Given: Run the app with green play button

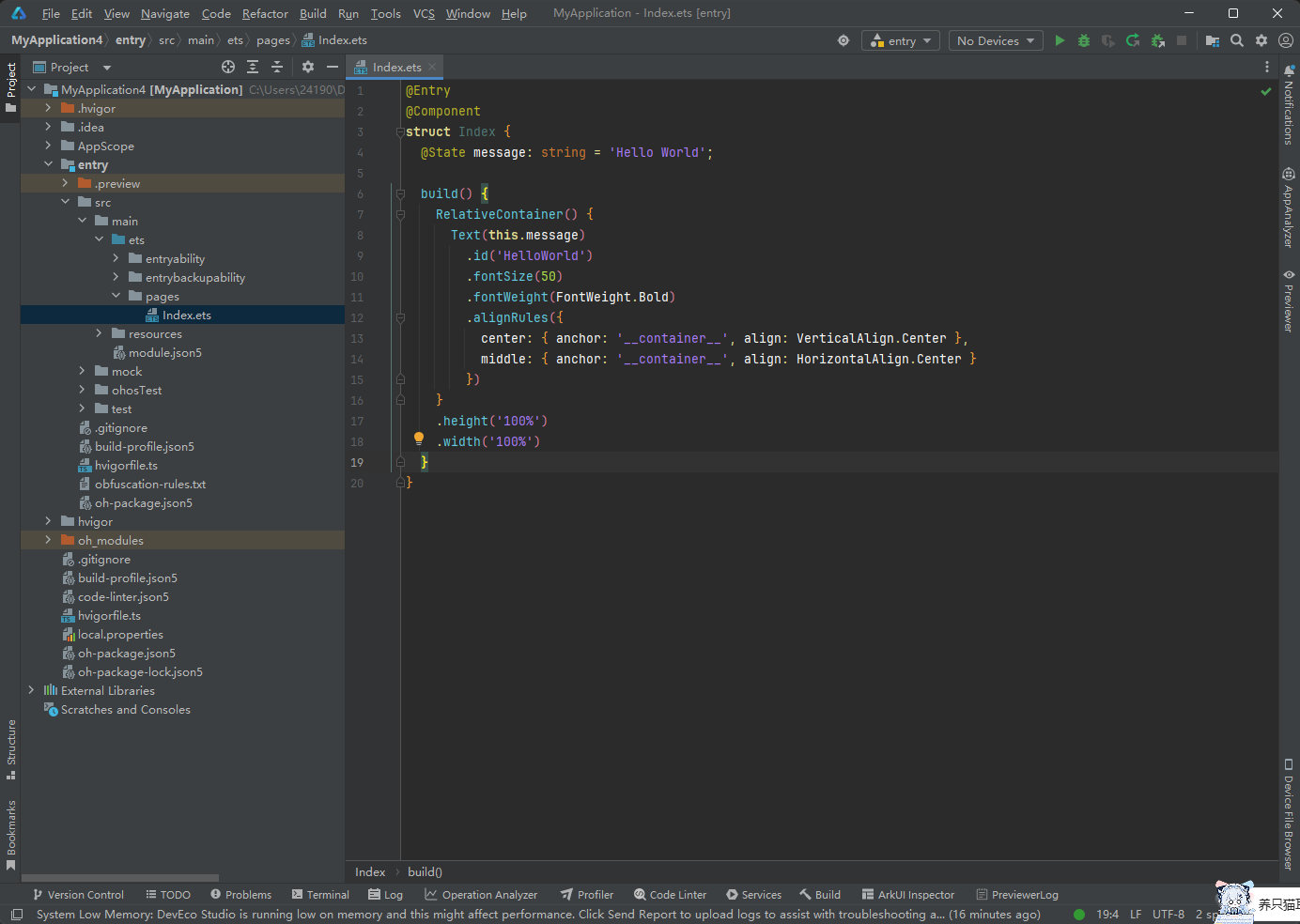Looking at the screenshot, I should tap(1060, 40).
